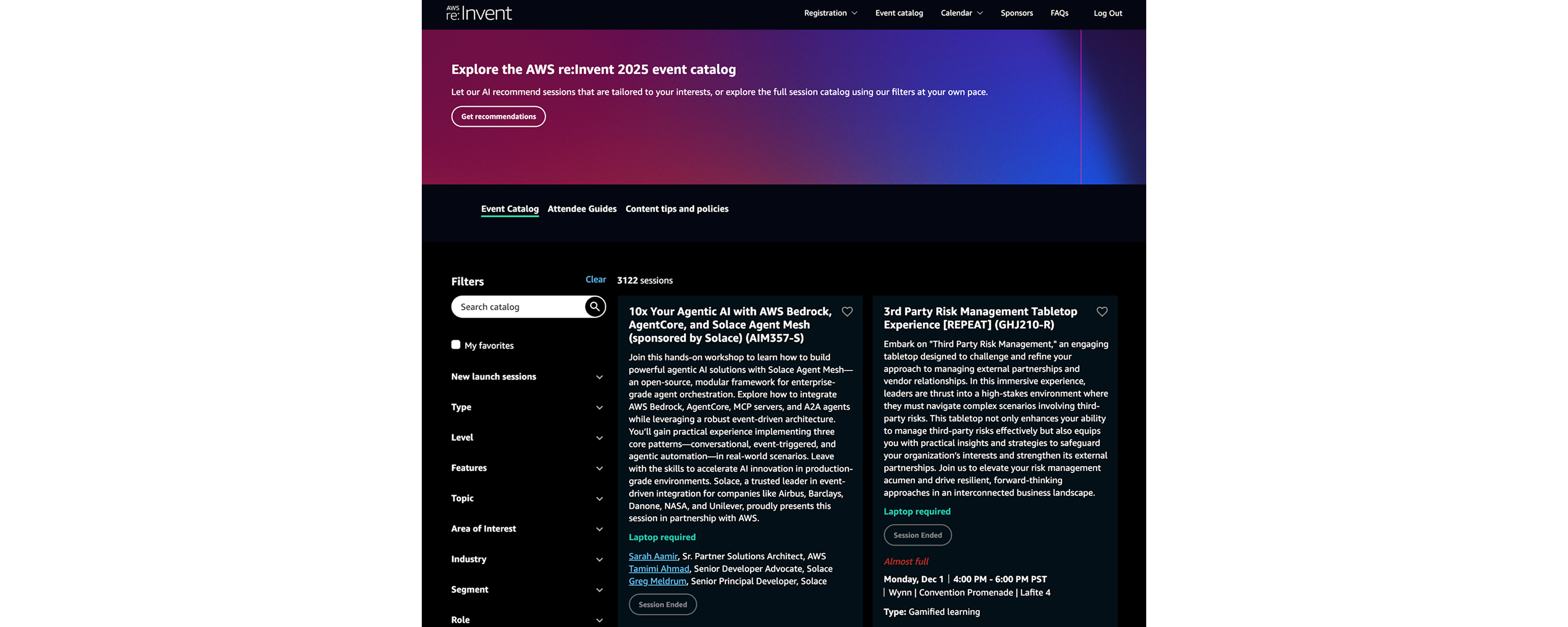Expand the New launch sessions filter

(x=527, y=377)
